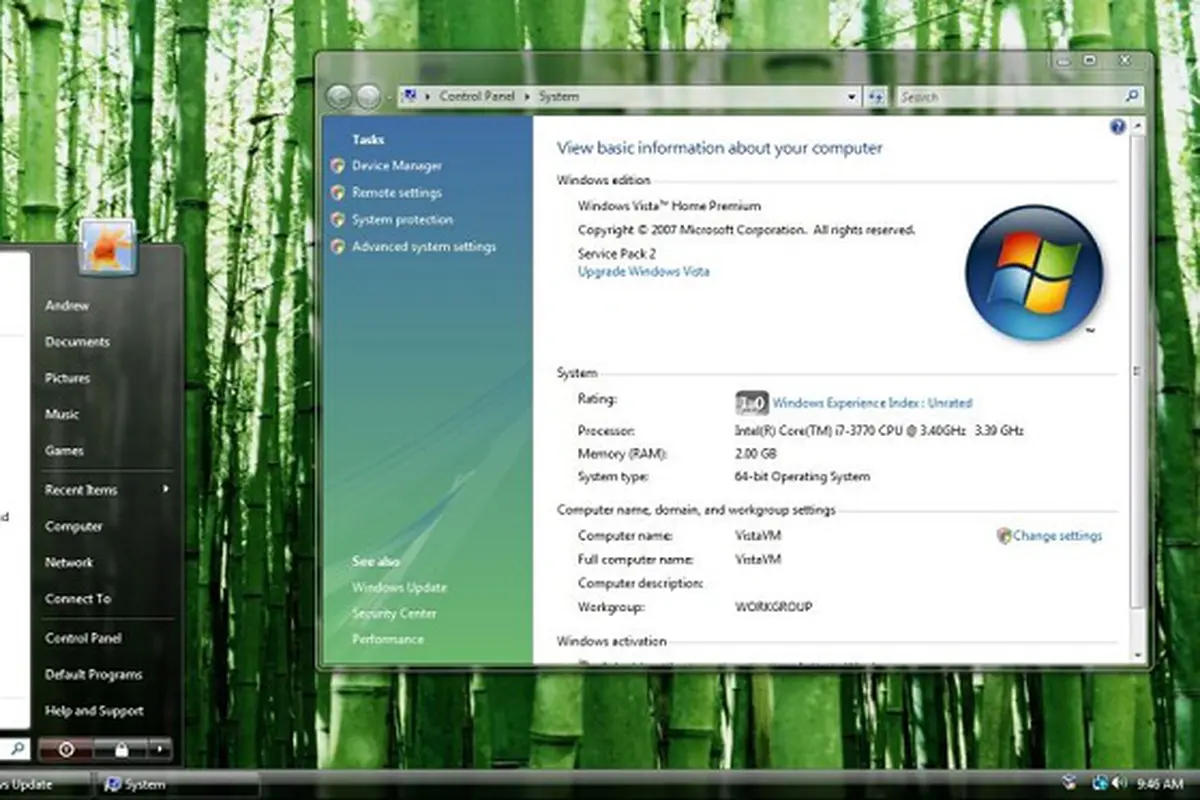Image resolution: width=1200 pixels, height=800 pixels.
Task: Open Help and Support from Start menu
Action: pyautogui.click(x=94, y=711)
